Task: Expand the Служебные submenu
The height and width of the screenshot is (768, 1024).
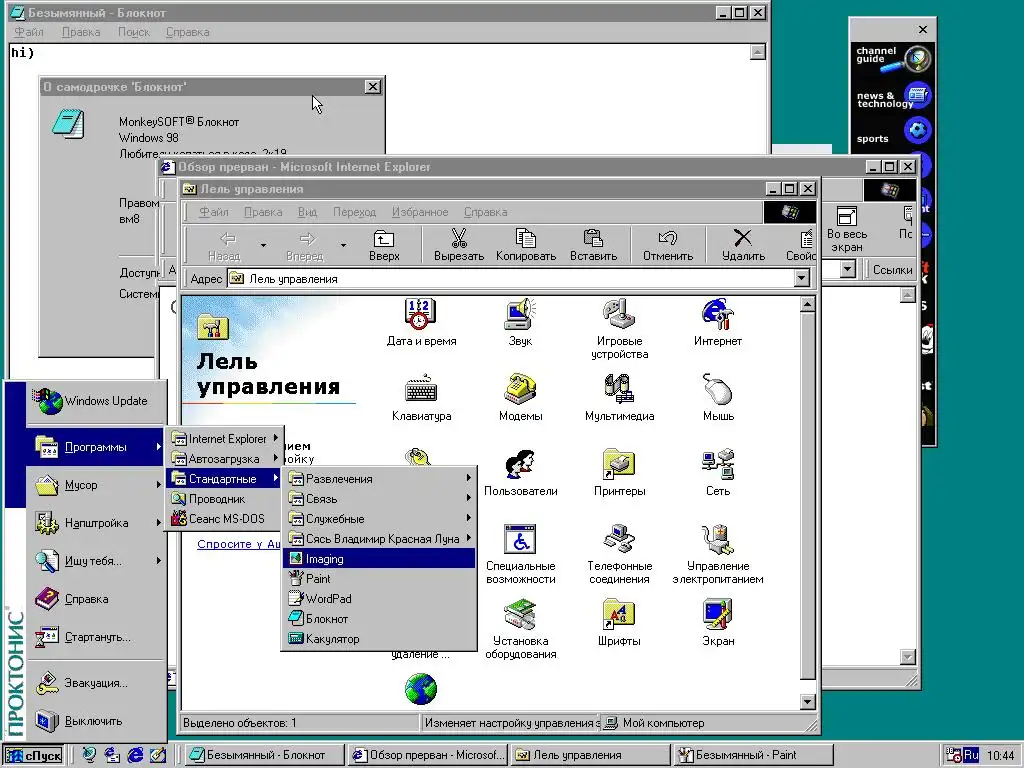Action: coord(379,519)
